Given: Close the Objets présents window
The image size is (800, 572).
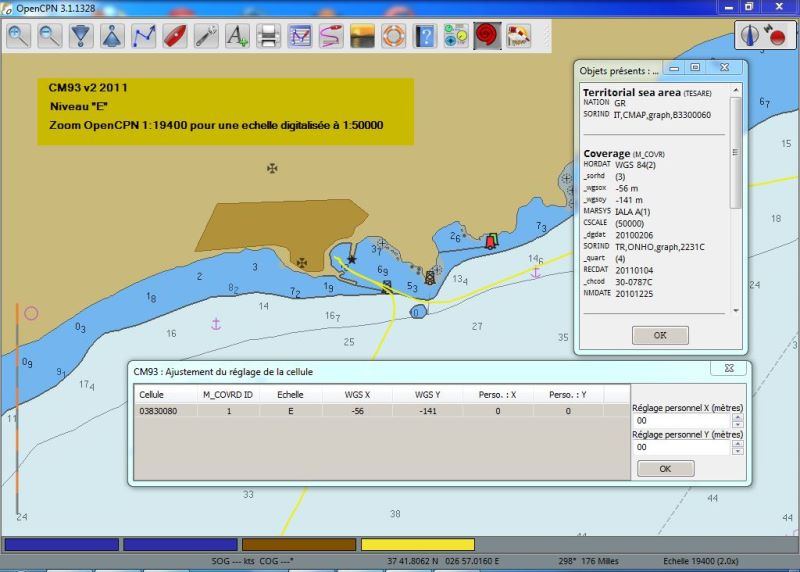Looking at the screenshot, I should click(724, 67).
